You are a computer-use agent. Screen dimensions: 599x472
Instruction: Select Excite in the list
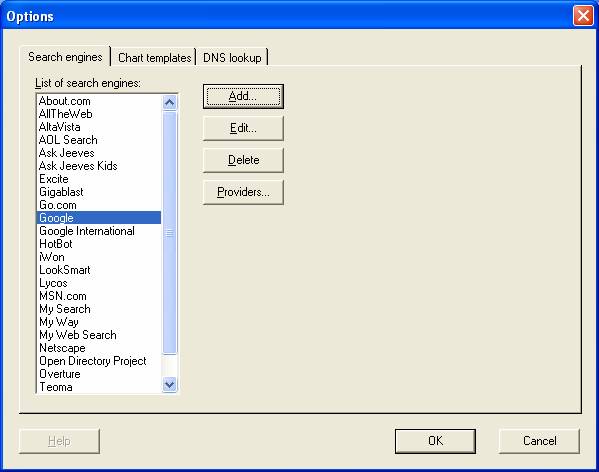pyautogui.click(x=99, y=179)
